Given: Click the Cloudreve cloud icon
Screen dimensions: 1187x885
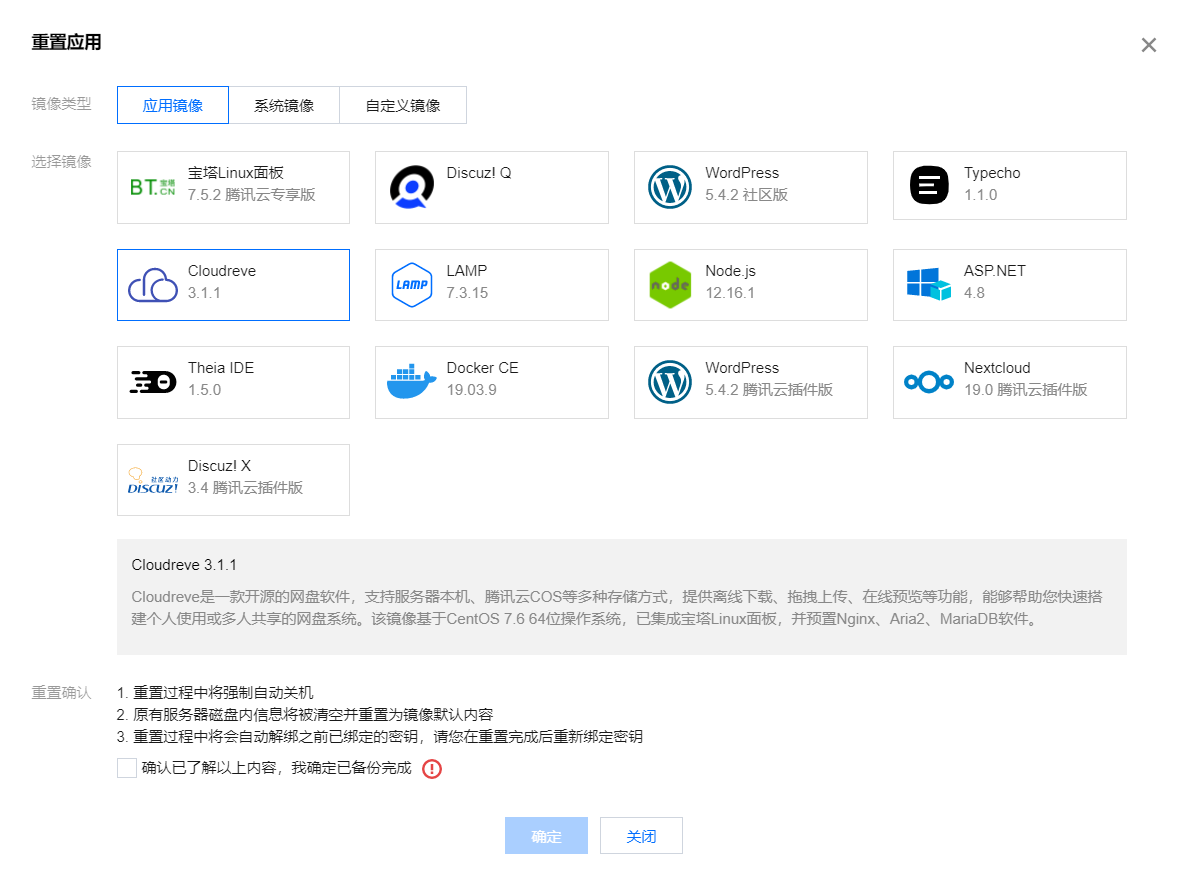Looking at the screenshot, I should click(x=152, y=285).
